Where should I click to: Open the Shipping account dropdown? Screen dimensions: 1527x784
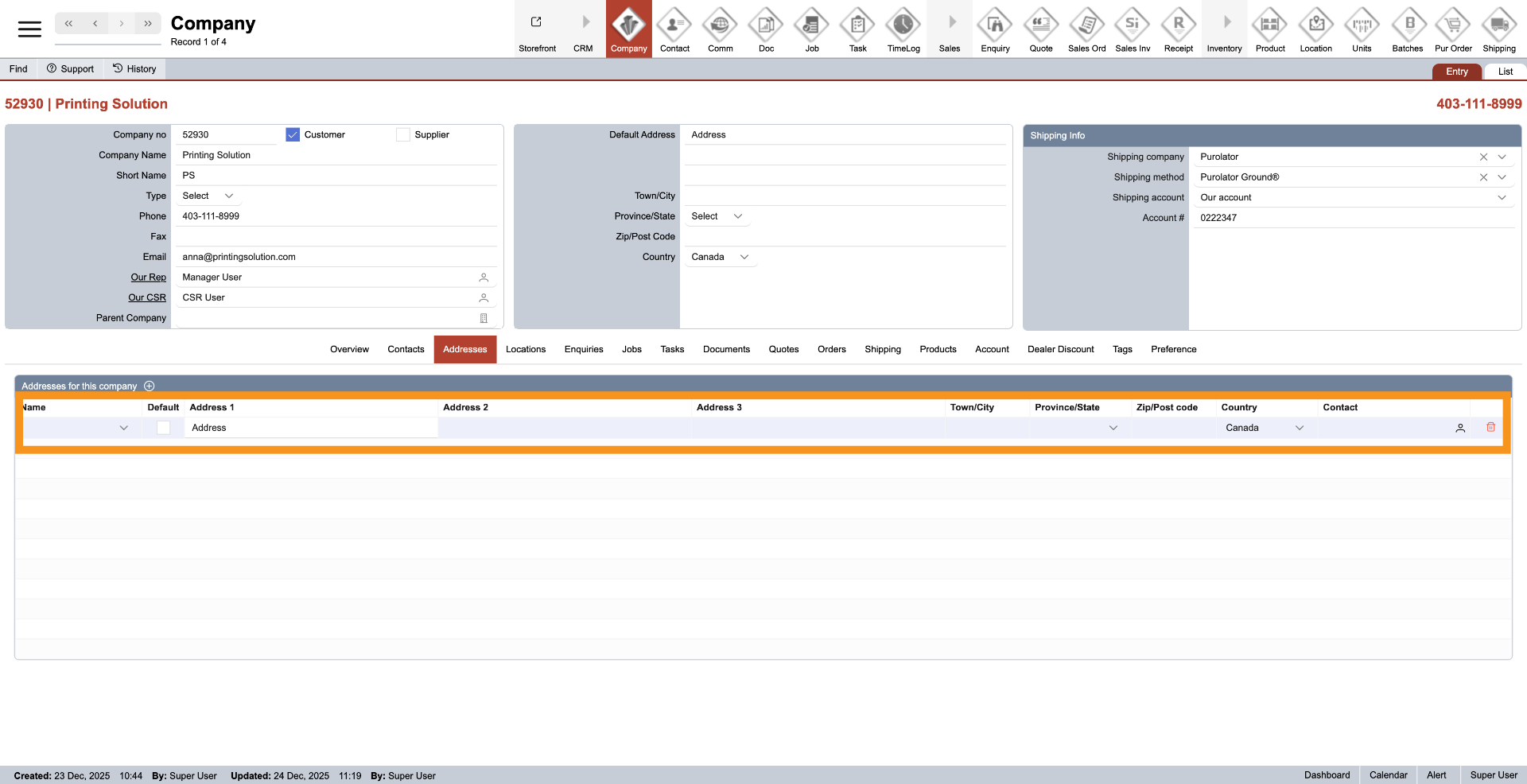[1501, 198]
